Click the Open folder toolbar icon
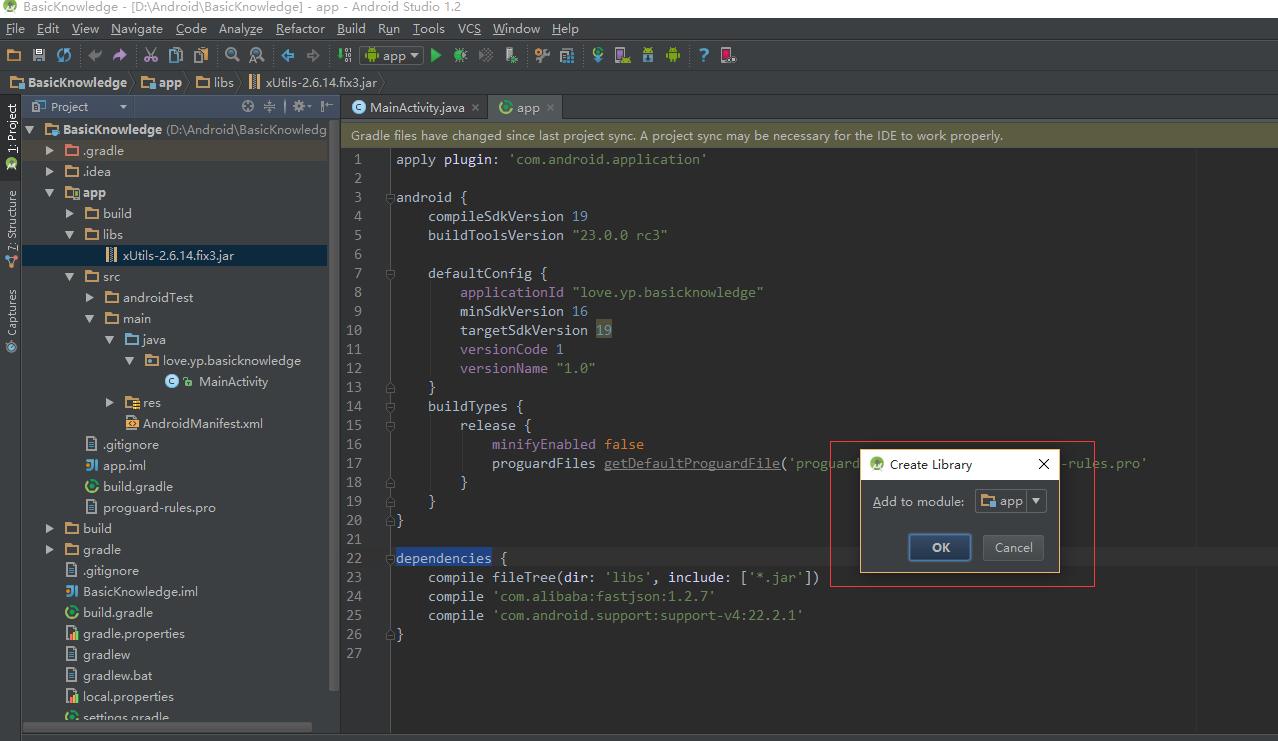The image size is (1278, 741). point(14,55)
